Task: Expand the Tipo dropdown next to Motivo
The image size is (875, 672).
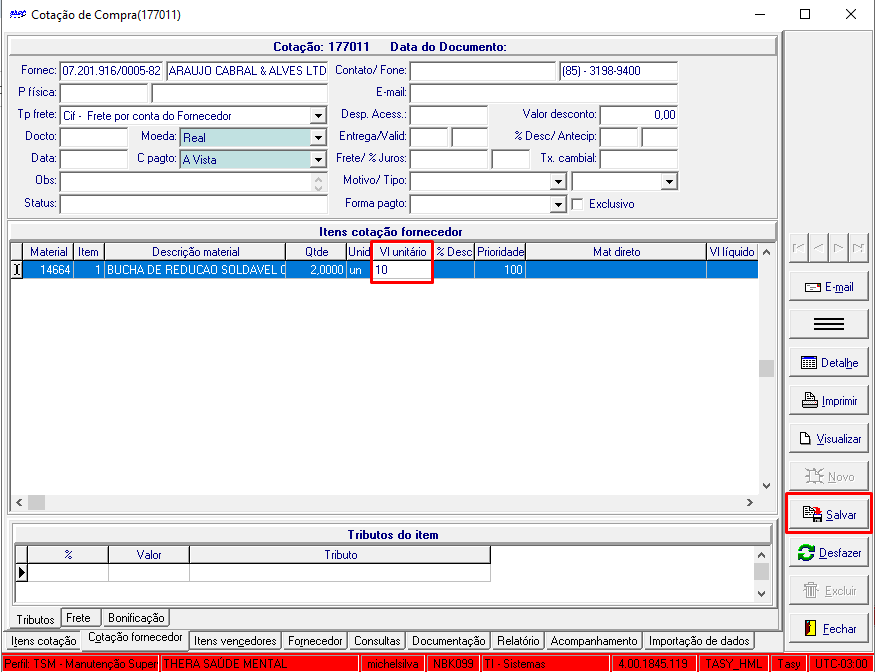Action: pyautogui.click(x=669, y=181)
